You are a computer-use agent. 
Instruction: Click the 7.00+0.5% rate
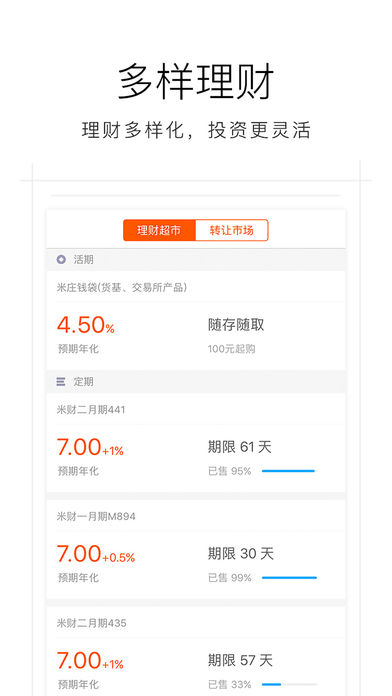[x=96, y=554]
